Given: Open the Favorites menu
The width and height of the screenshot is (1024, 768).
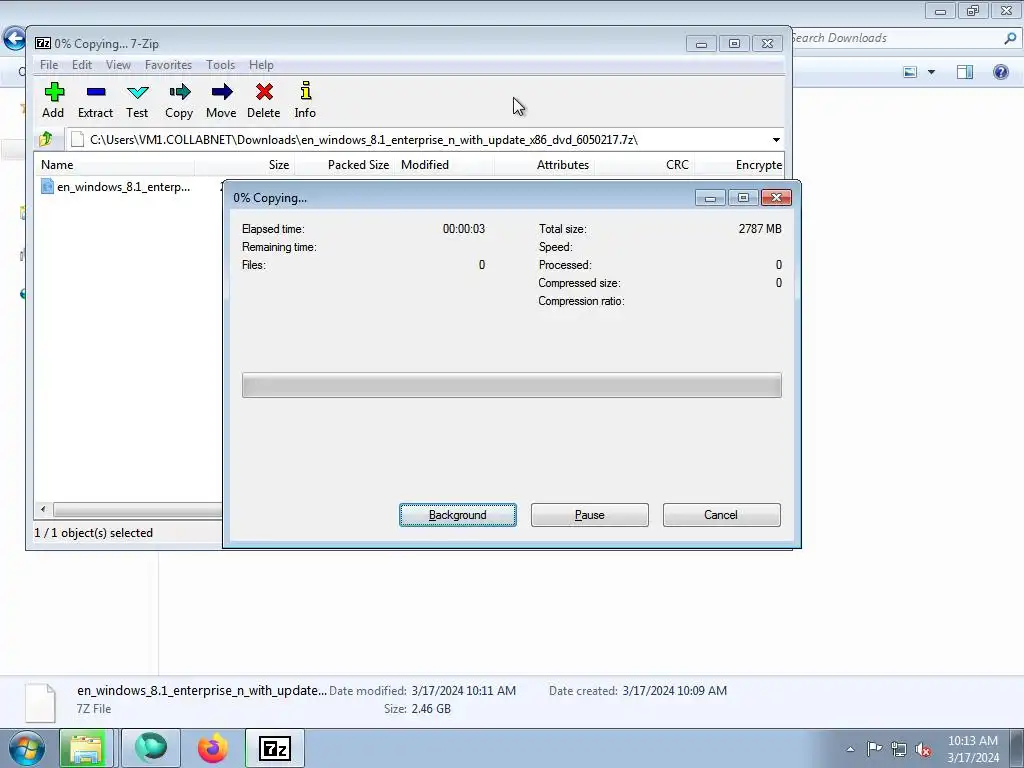Looking at the screenshot, I should [x=168, y=65].
